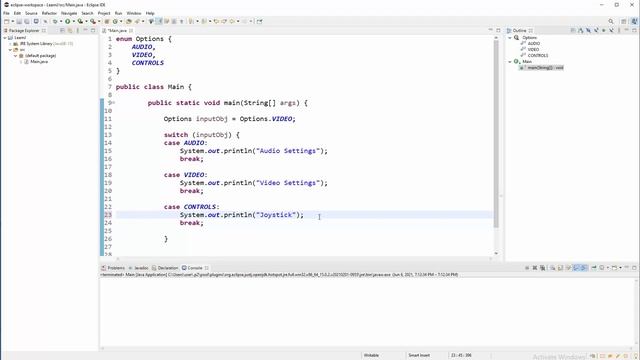Collapse the Main class in Outline
This screenshot has width=640, height=360.
510,62
